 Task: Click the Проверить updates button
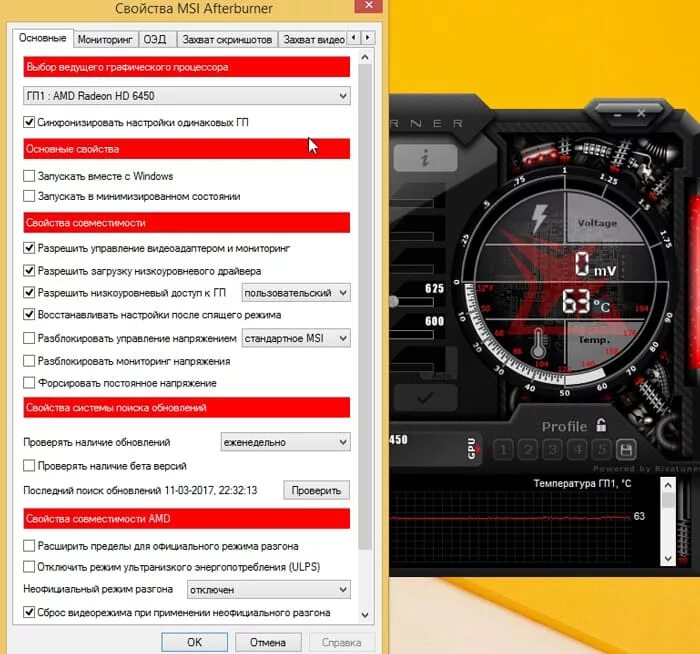click(316, 490)
